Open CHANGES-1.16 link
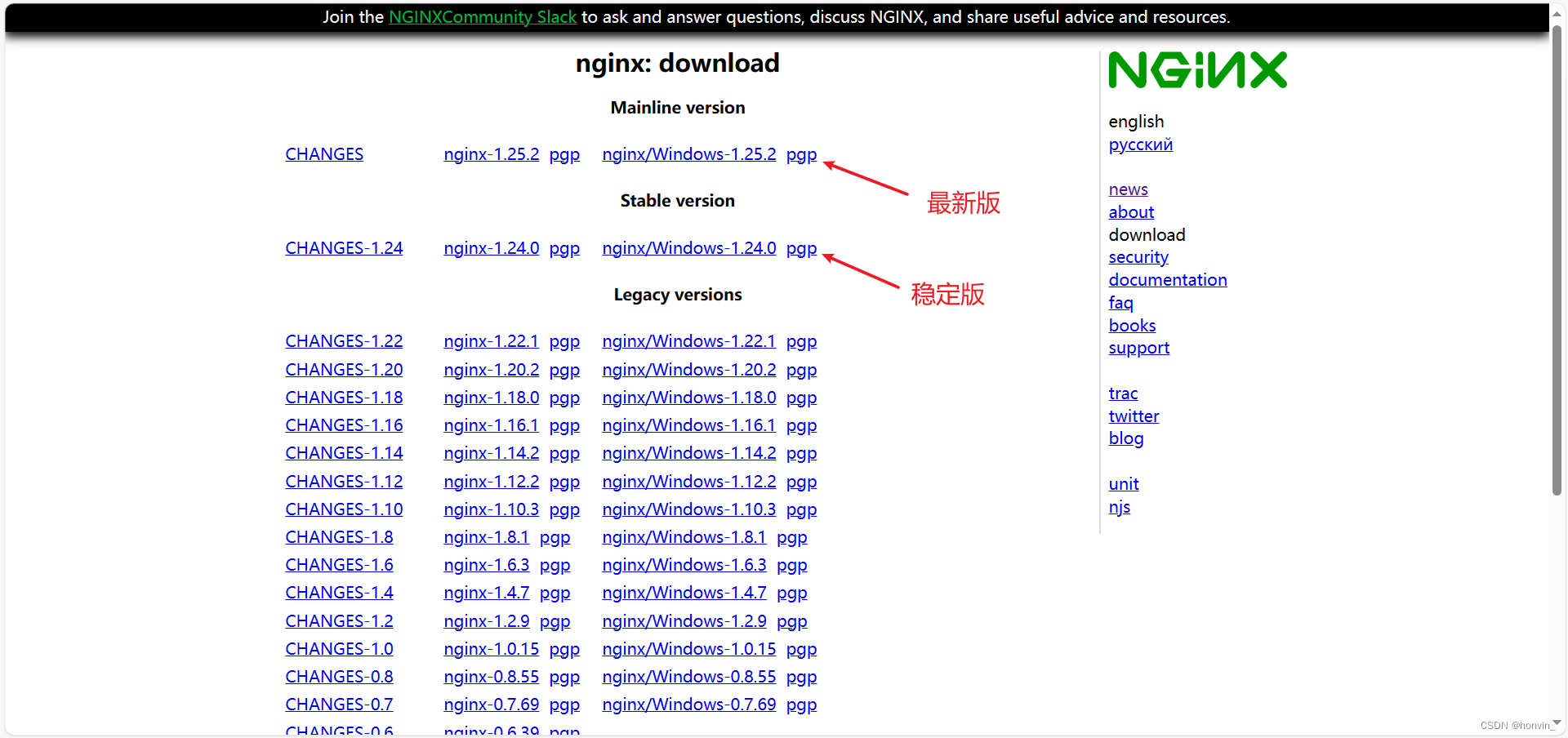This screenshot has width=1568, height=738. 344,425
